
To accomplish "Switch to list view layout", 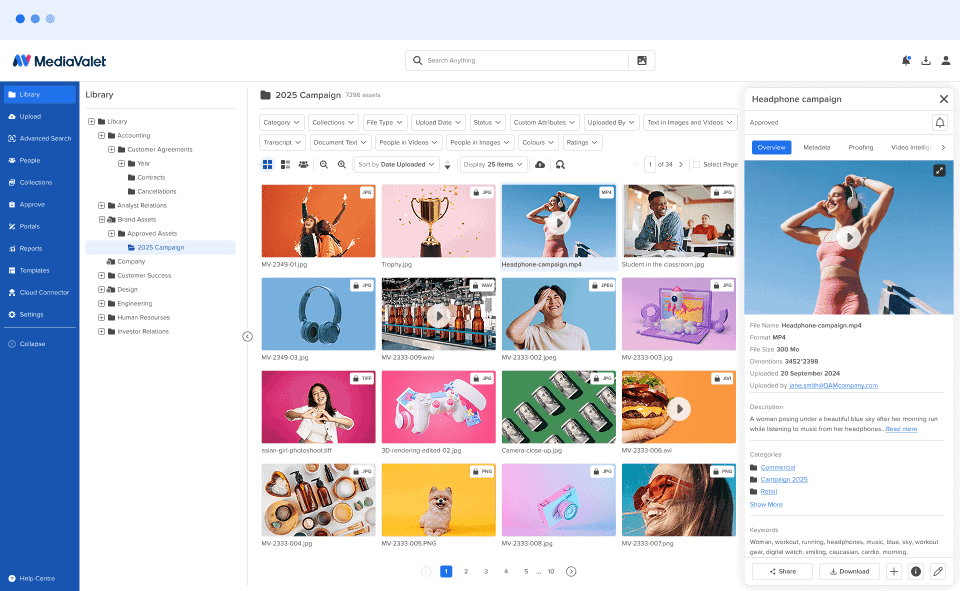I will pyautogui.click(x=286, y=165).
